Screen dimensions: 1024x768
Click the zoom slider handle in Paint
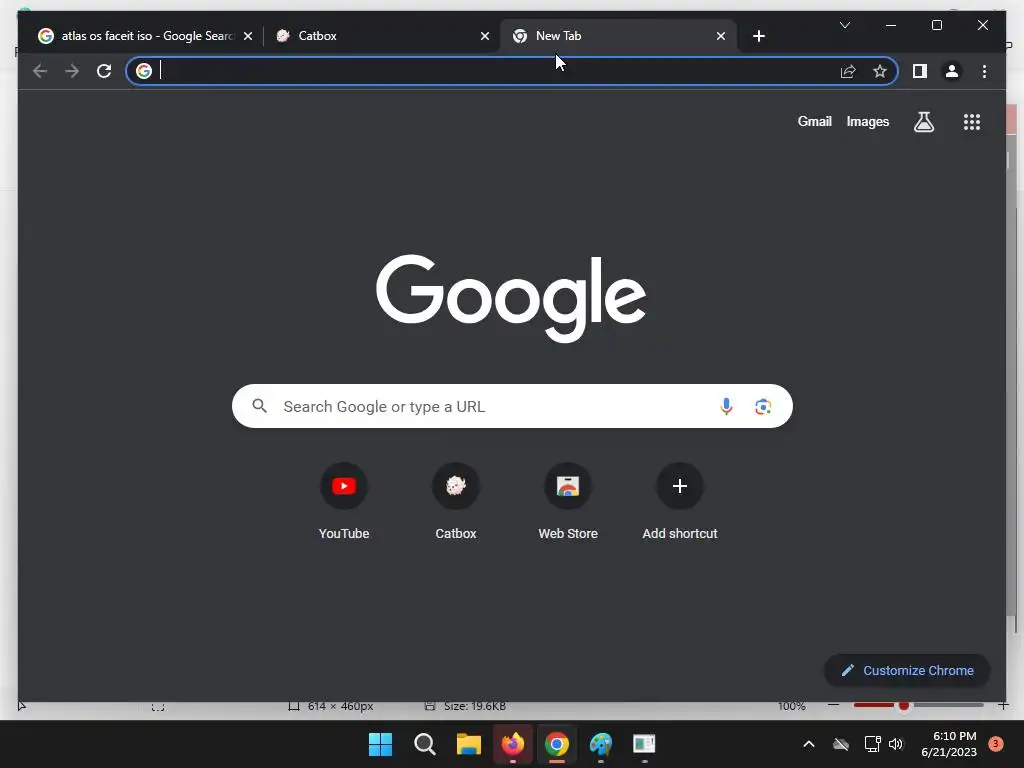pos(904,706)
